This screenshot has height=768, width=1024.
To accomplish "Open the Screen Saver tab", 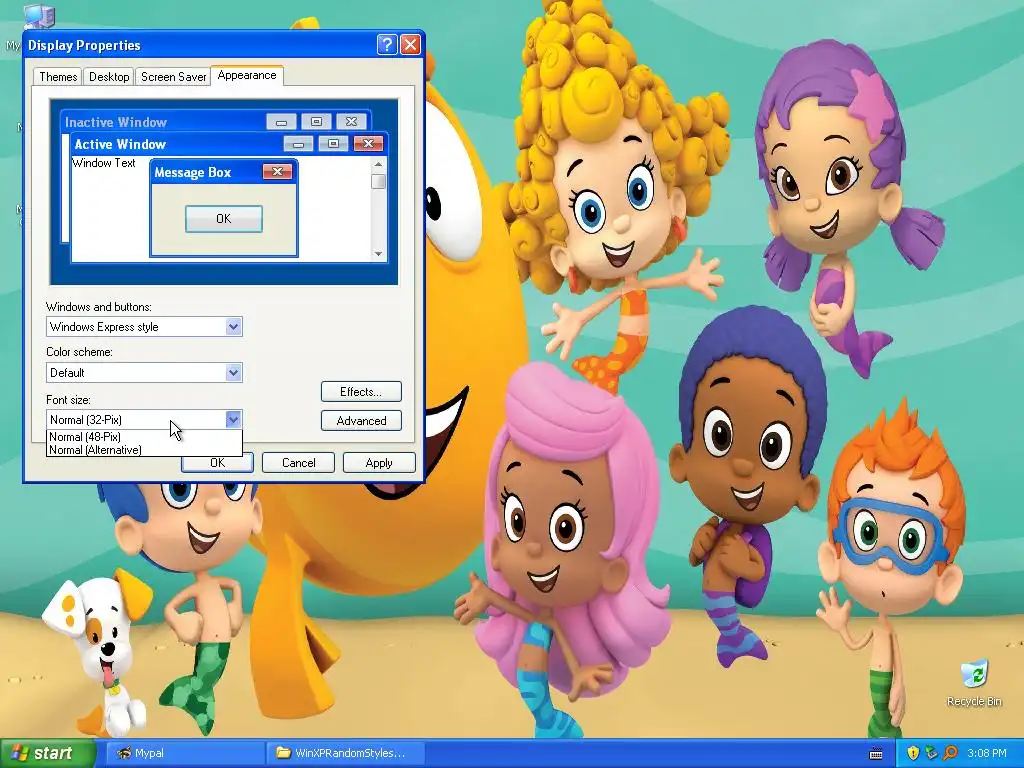I will (173, 76).
